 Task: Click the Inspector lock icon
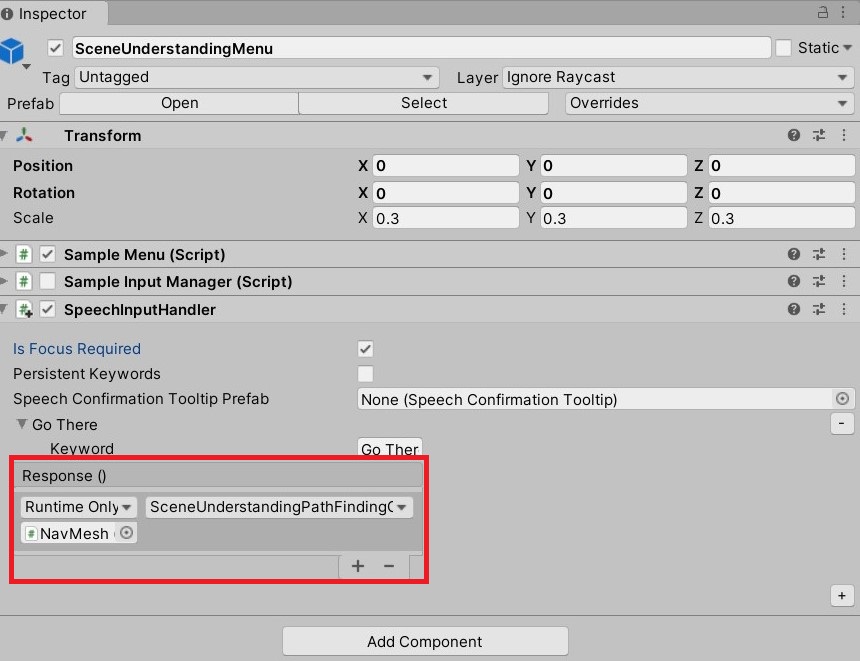[823, 12]
